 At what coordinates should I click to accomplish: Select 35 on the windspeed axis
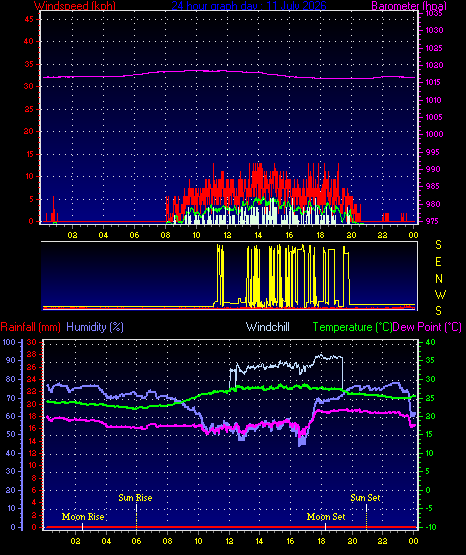tap(29, 64)
